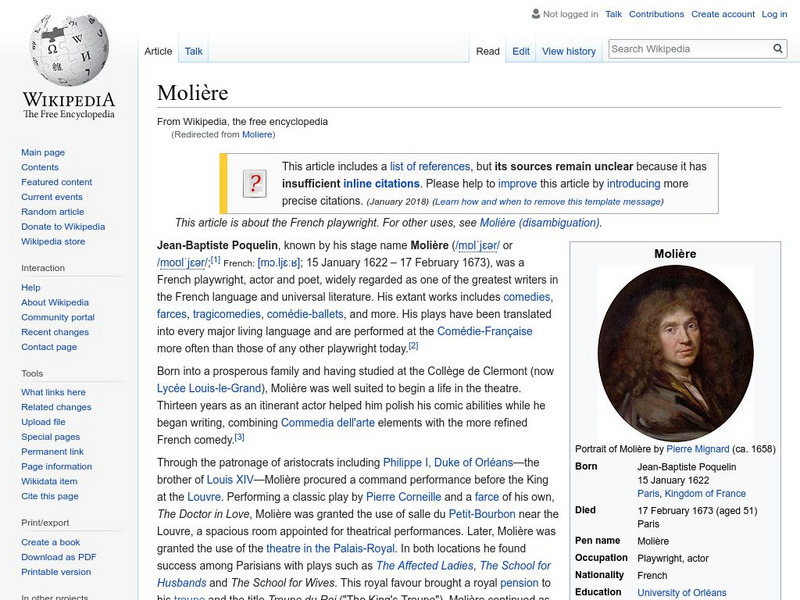Click the Moliere redirect link
Image resolution: width=800 pixels, height=600 pixels.
pyautogui.click(x=257, y=134)
